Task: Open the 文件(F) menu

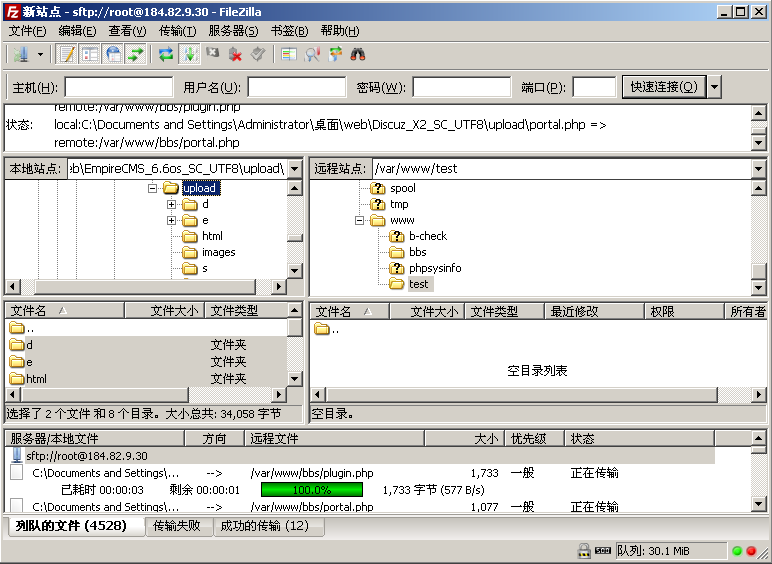Action: [28, 31]
